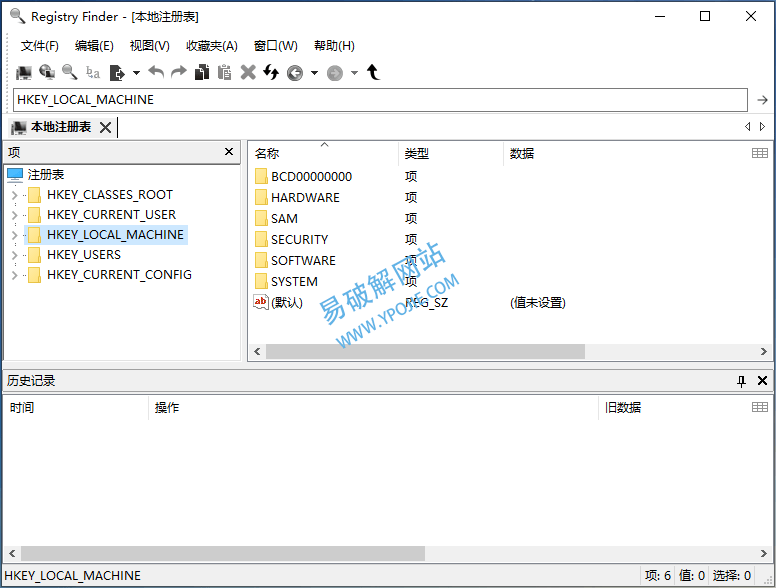
Task: Click the address bar showing HKEY_LOCAL_MACHINE
Action: [380, 100]
